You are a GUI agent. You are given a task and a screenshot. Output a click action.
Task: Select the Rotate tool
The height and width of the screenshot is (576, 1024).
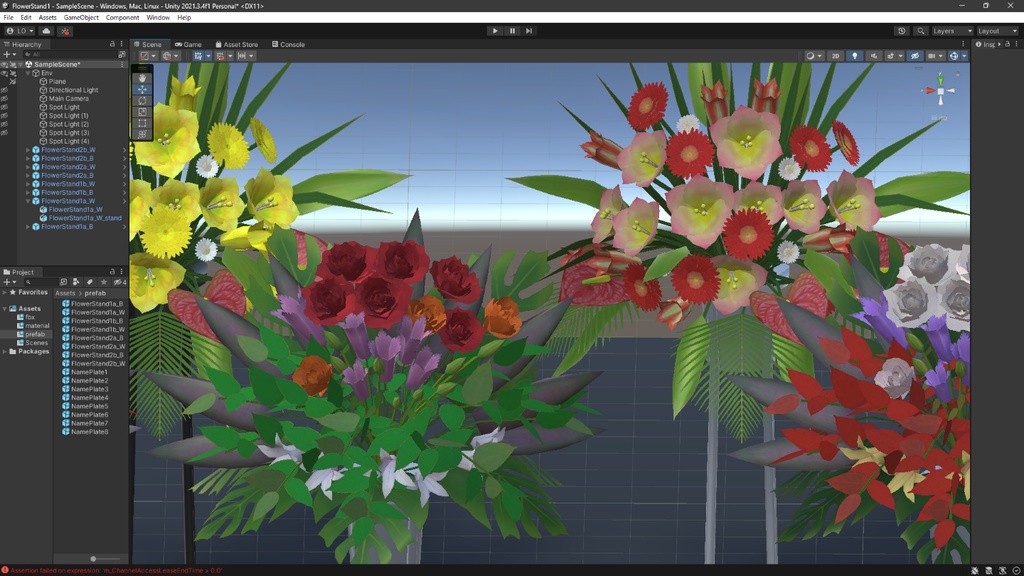pos(142,101)
